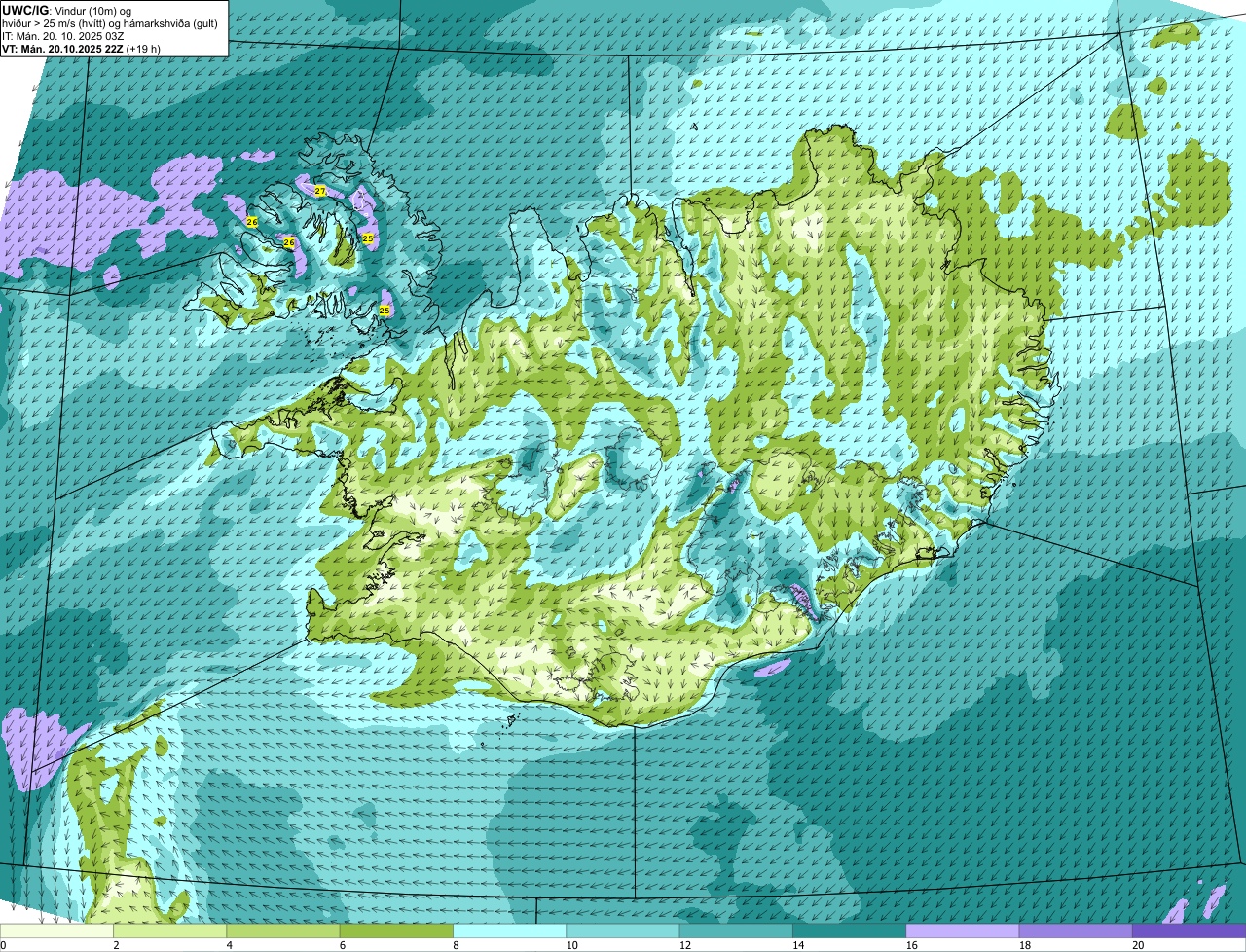Image resolution: width=1246 pixels, height=952 pixels.
Task: Click the southernmost yellow 25 gust label
Action: pos(385,311)
